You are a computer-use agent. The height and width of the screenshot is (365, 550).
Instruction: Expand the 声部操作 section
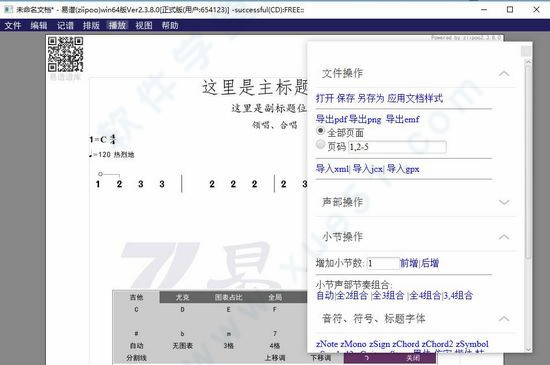point(504,202)
